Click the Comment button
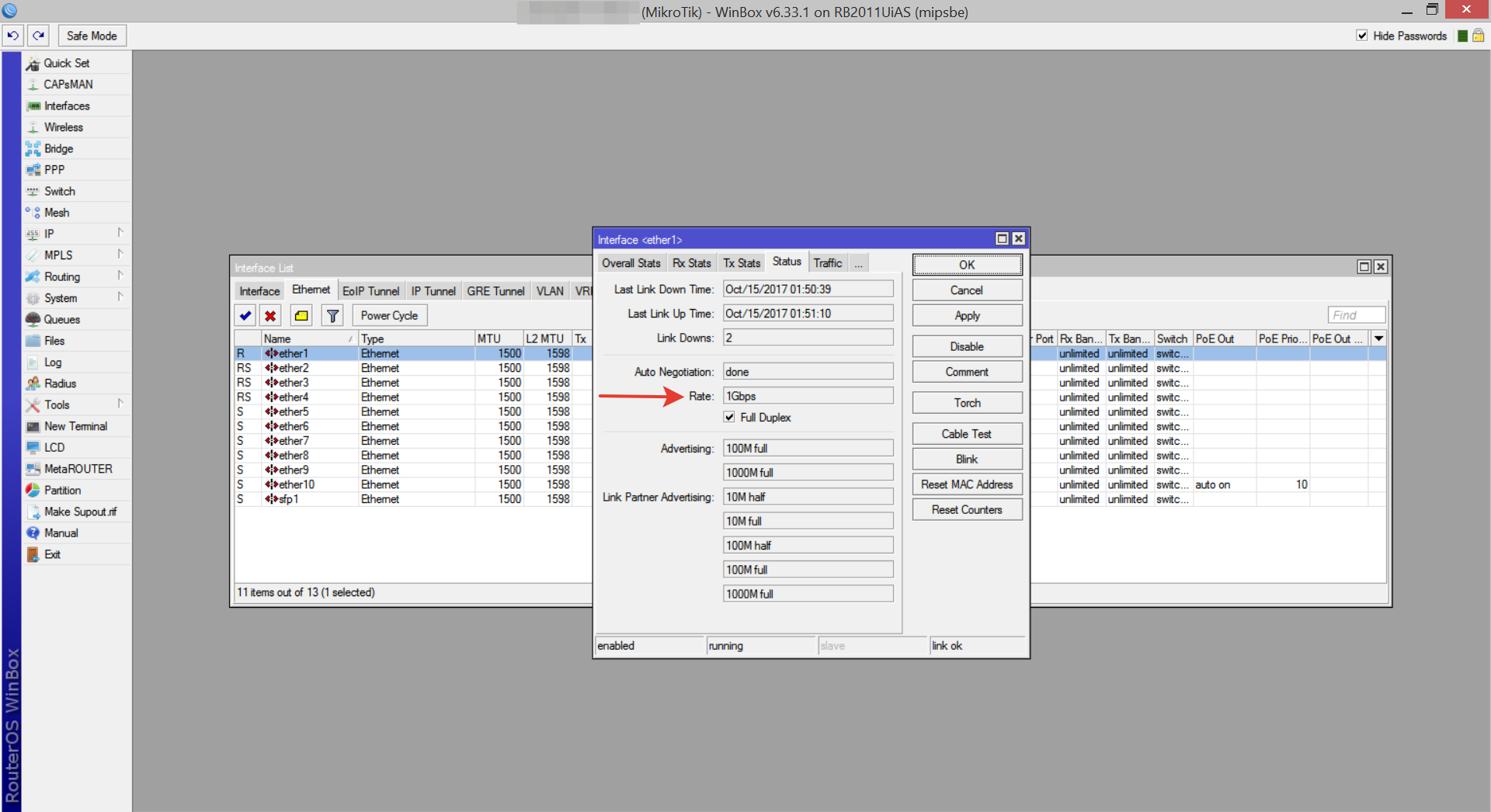Image resolution: width=1491 pixels, height=812 pixels. point(967,372)
